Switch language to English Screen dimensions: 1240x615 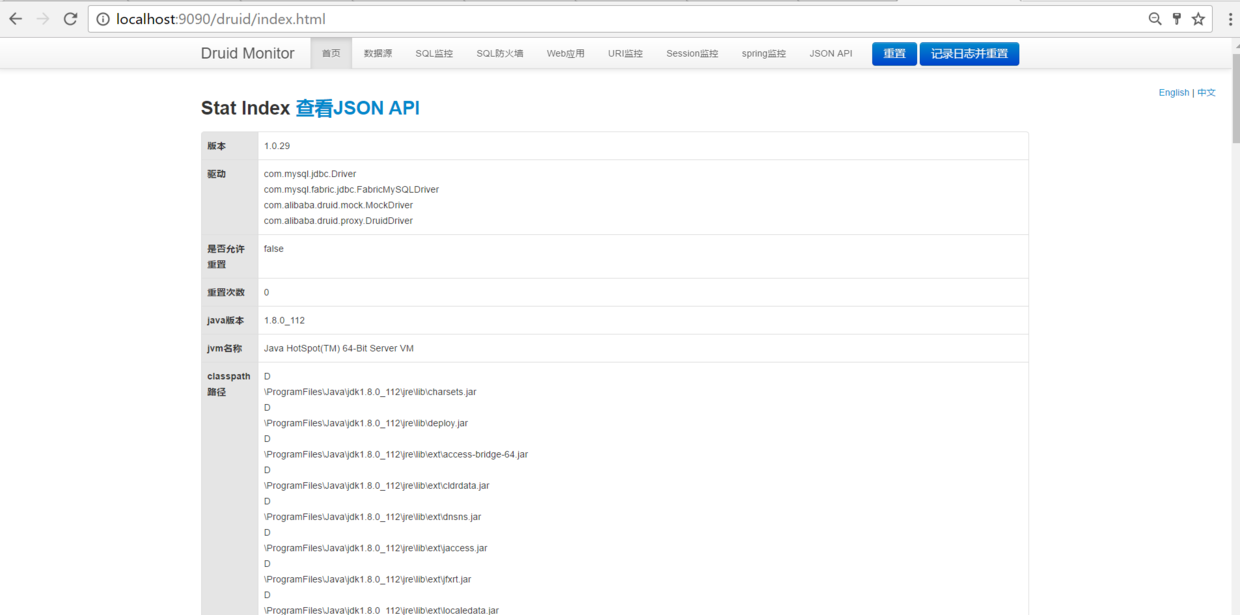(1174, 92)
